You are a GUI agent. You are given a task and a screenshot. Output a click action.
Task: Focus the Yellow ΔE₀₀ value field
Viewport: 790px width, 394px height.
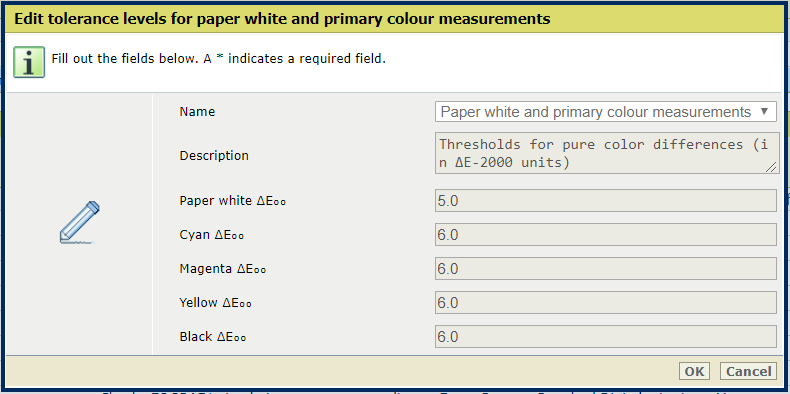(x=606, y=303)
